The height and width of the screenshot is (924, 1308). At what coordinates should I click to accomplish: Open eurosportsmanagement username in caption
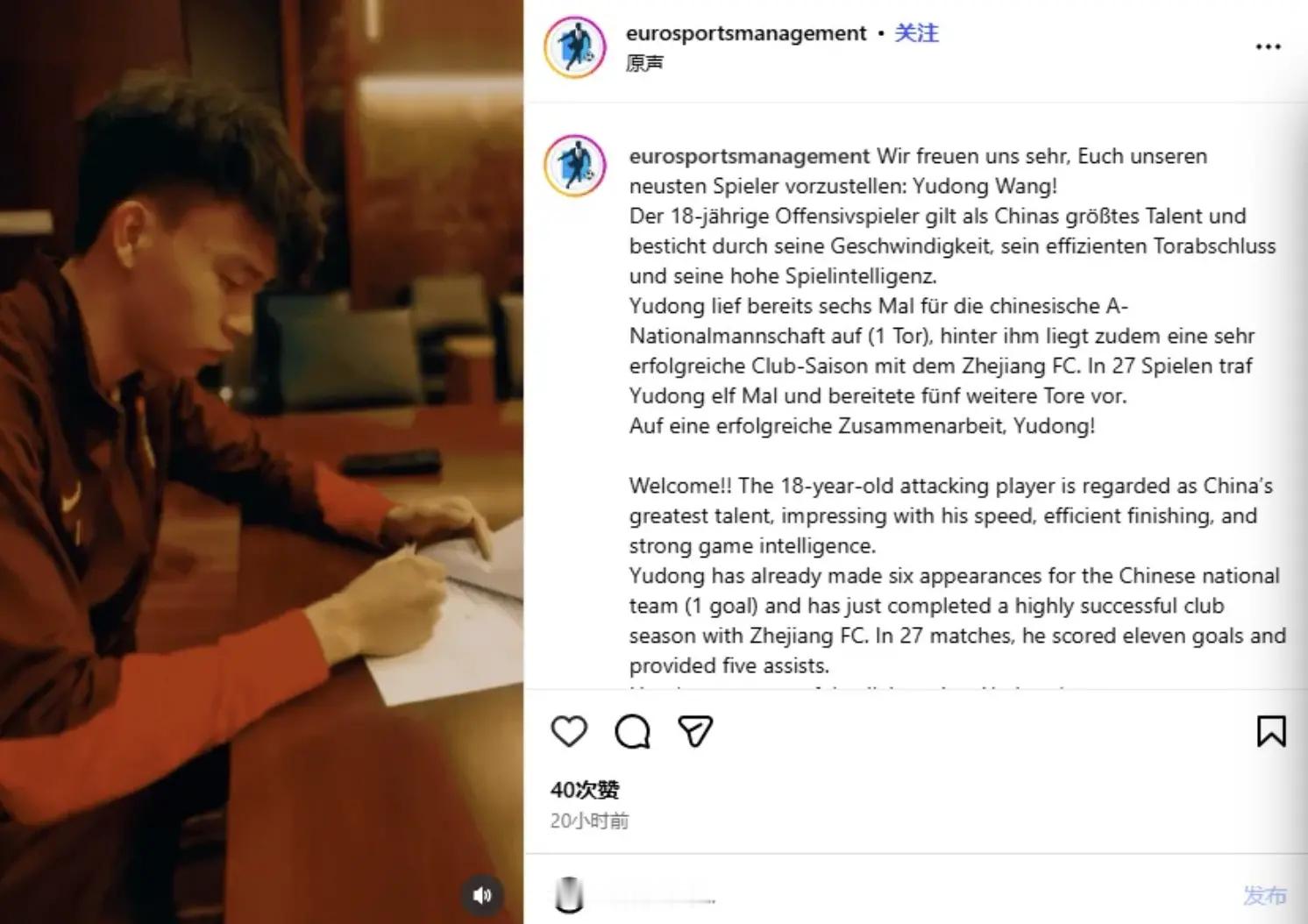click(750, 156)
